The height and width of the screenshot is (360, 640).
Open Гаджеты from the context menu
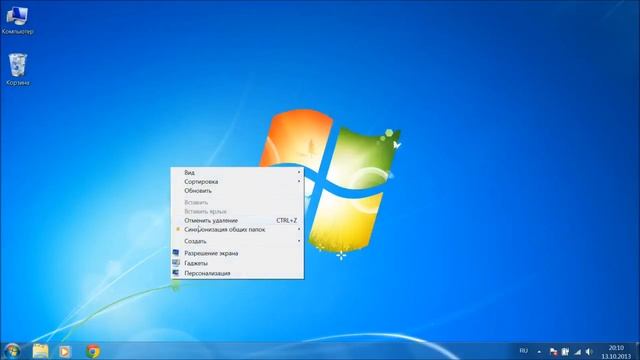tap(237, 263)
